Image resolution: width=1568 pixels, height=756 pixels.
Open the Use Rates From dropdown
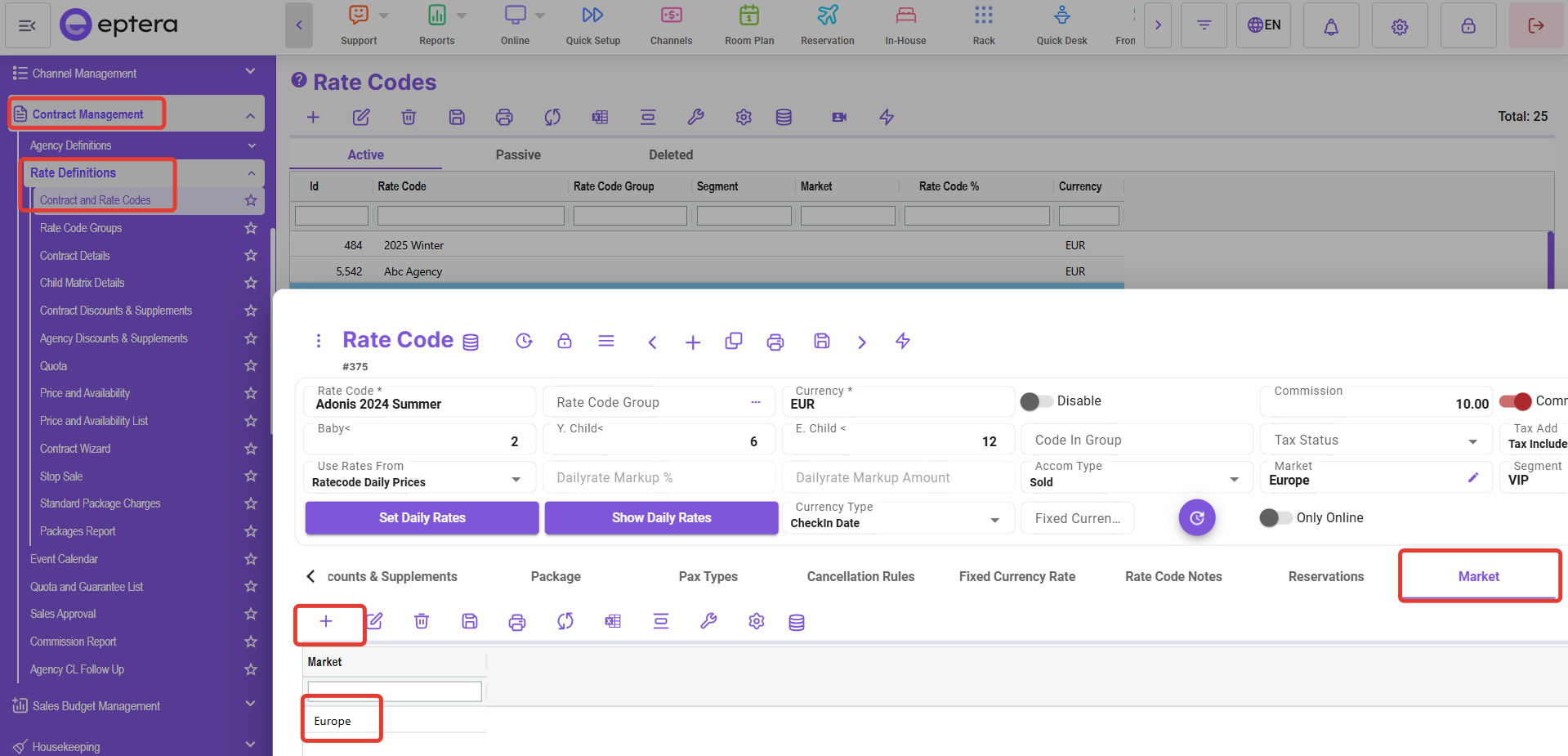516,480
